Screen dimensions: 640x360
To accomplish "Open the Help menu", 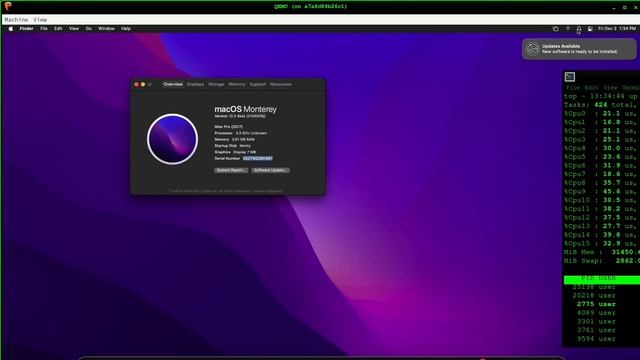I will (126, 29).
